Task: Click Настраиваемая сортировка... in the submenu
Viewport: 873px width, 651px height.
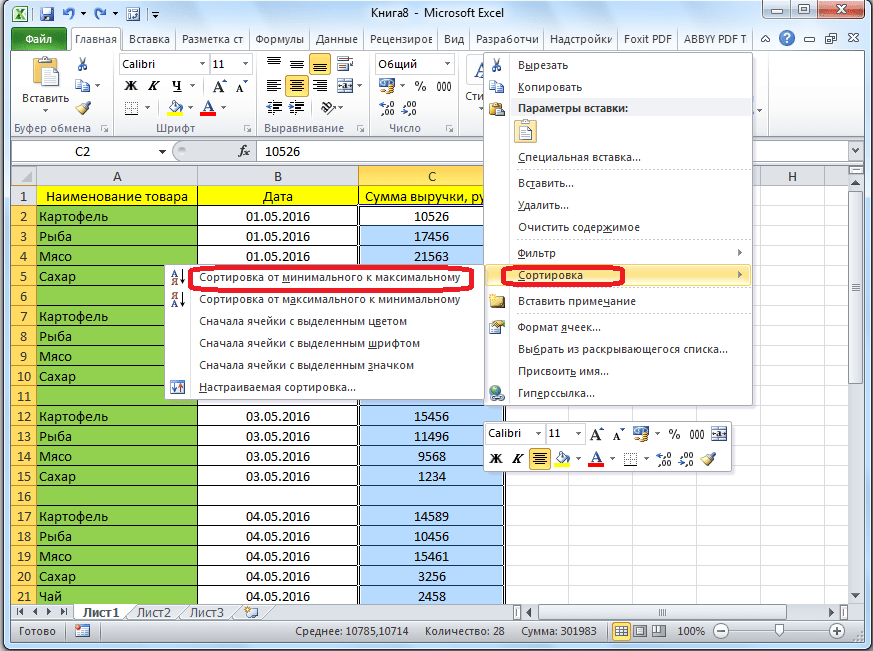Action: point(277,387)
